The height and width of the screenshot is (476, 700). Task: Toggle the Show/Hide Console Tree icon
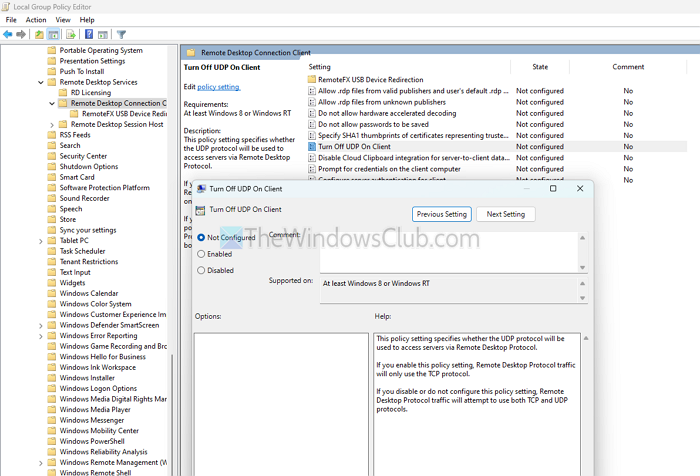[53, 34]
